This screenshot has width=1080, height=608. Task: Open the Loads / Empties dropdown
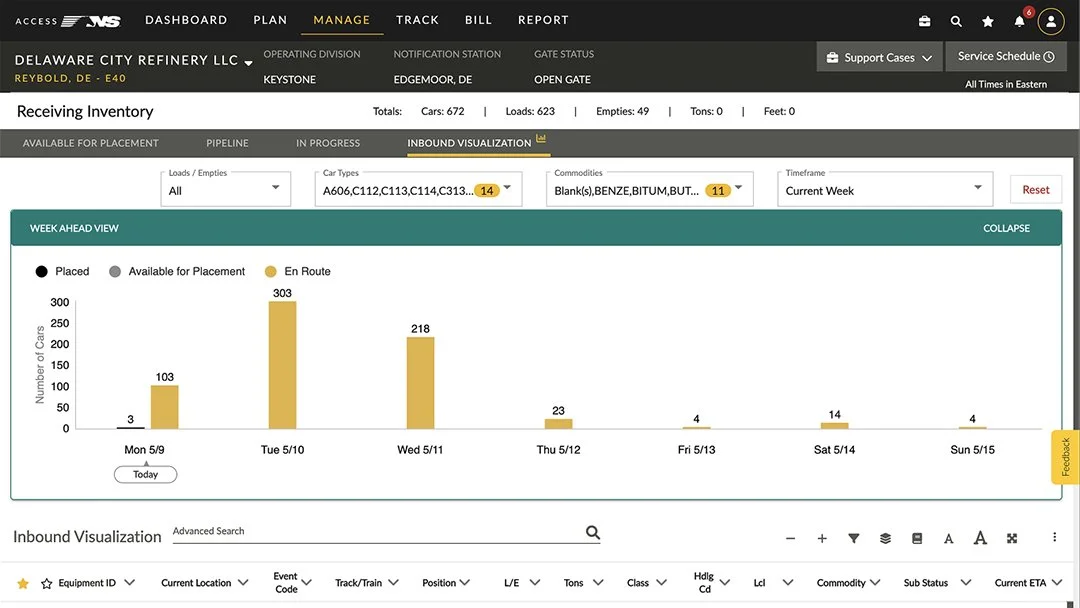tap(225, 189)
